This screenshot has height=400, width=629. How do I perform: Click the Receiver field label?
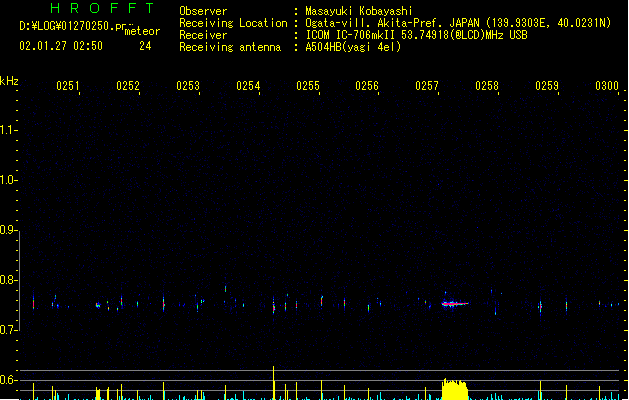203,35
